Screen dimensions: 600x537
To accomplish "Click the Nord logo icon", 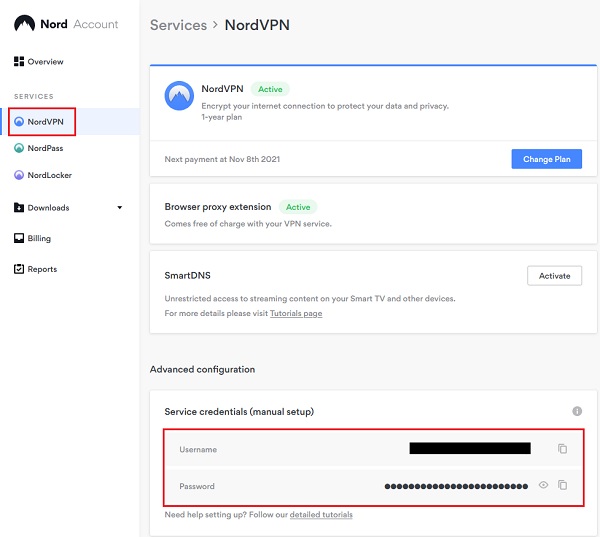I will pyautogui.click(x=24, y=24).
